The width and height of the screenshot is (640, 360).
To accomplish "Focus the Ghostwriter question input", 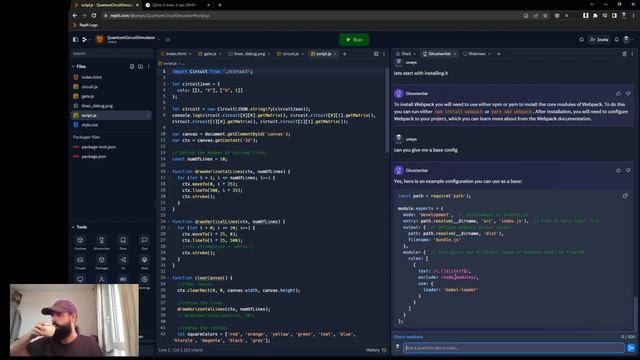I will 514,348.
